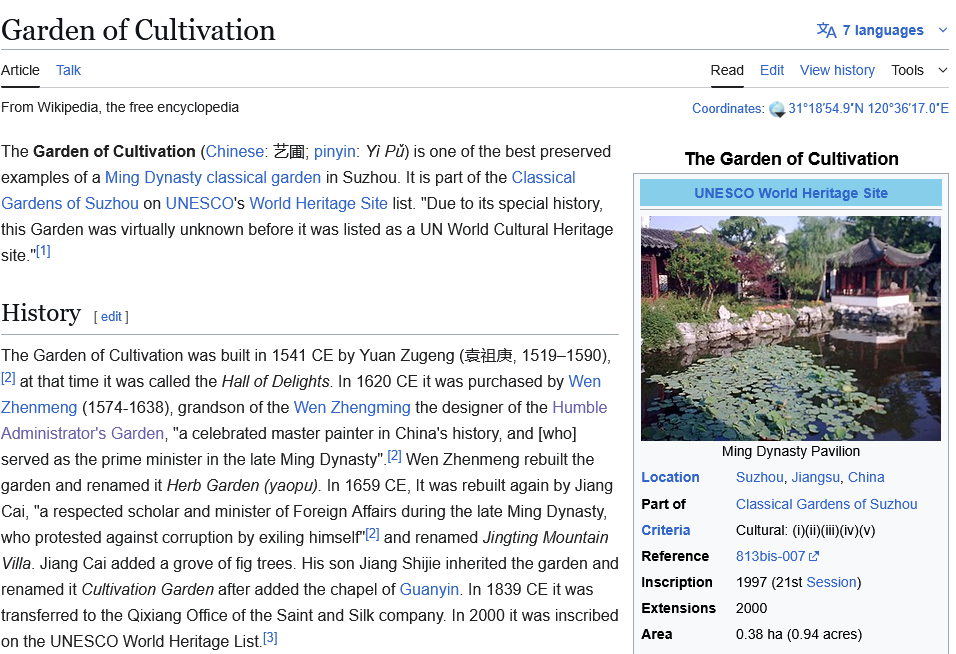956x654 pixels.
Task: Switch to the Talk tab
Action: click(68, 70)
